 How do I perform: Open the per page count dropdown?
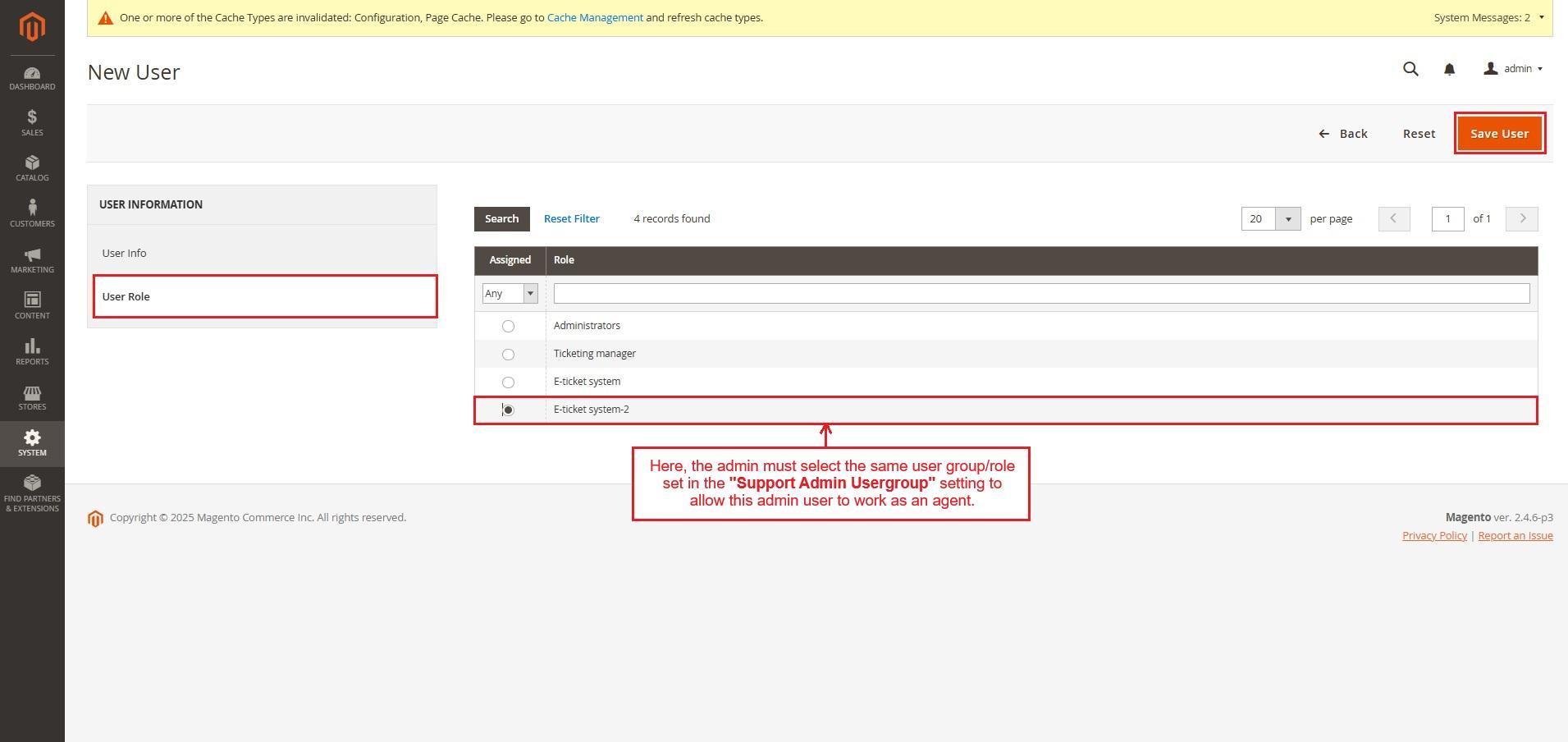tap(1270, 218)
